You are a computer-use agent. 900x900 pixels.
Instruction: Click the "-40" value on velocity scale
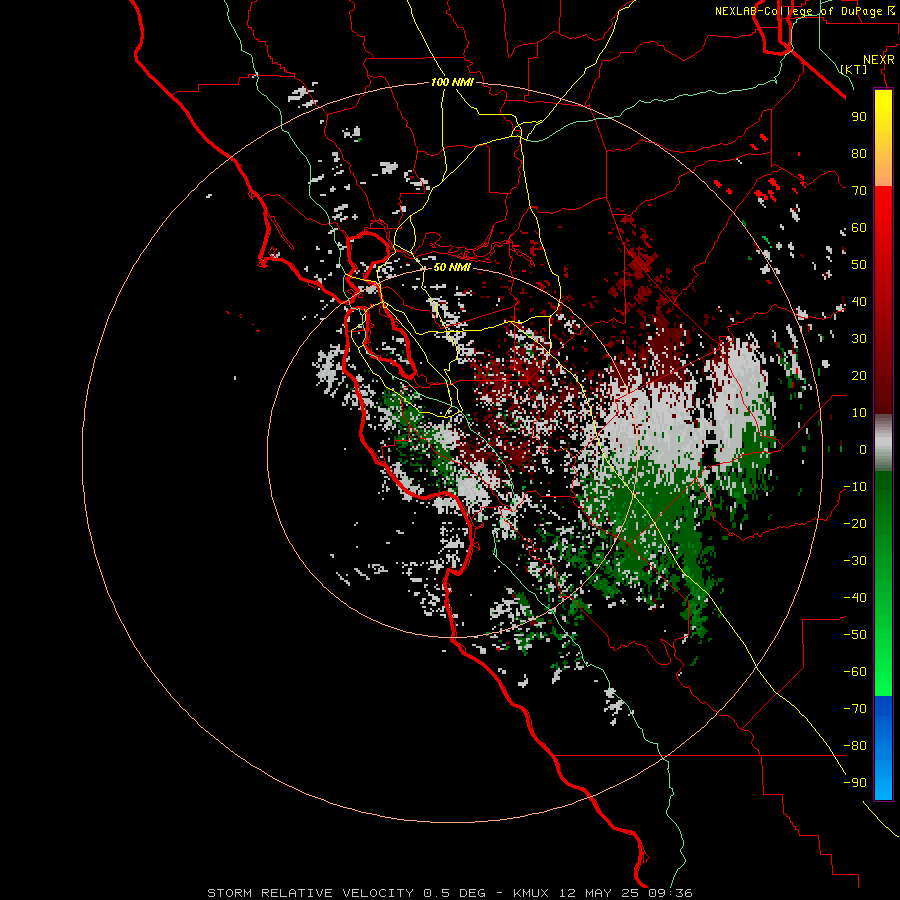pyautogui.click(x=855, y=598)
